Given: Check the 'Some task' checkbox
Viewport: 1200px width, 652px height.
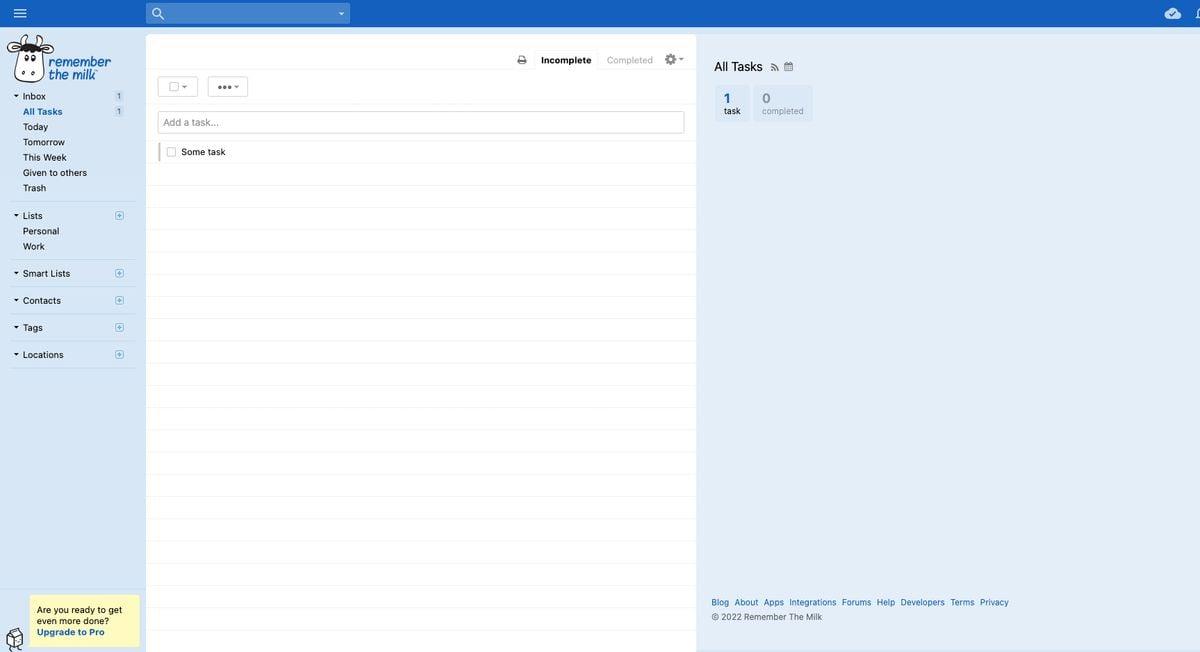Looking at the screenshot, I should [x=171, y=152].
